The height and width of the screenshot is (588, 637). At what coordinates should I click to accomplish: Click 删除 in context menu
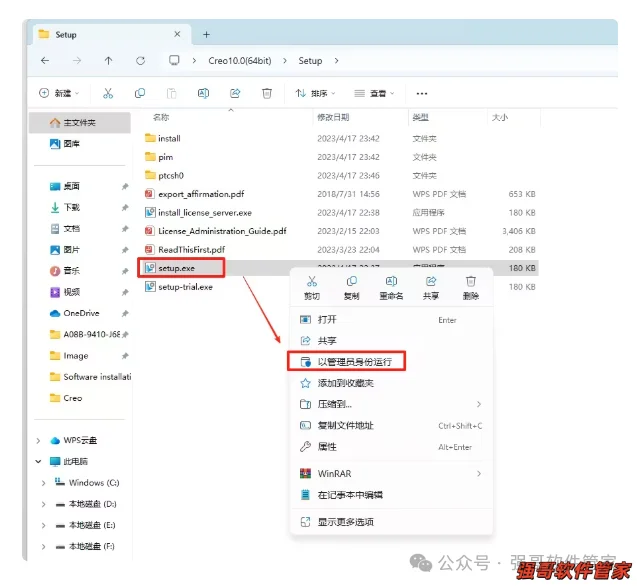pyautogui.click(x=470, y=288)
